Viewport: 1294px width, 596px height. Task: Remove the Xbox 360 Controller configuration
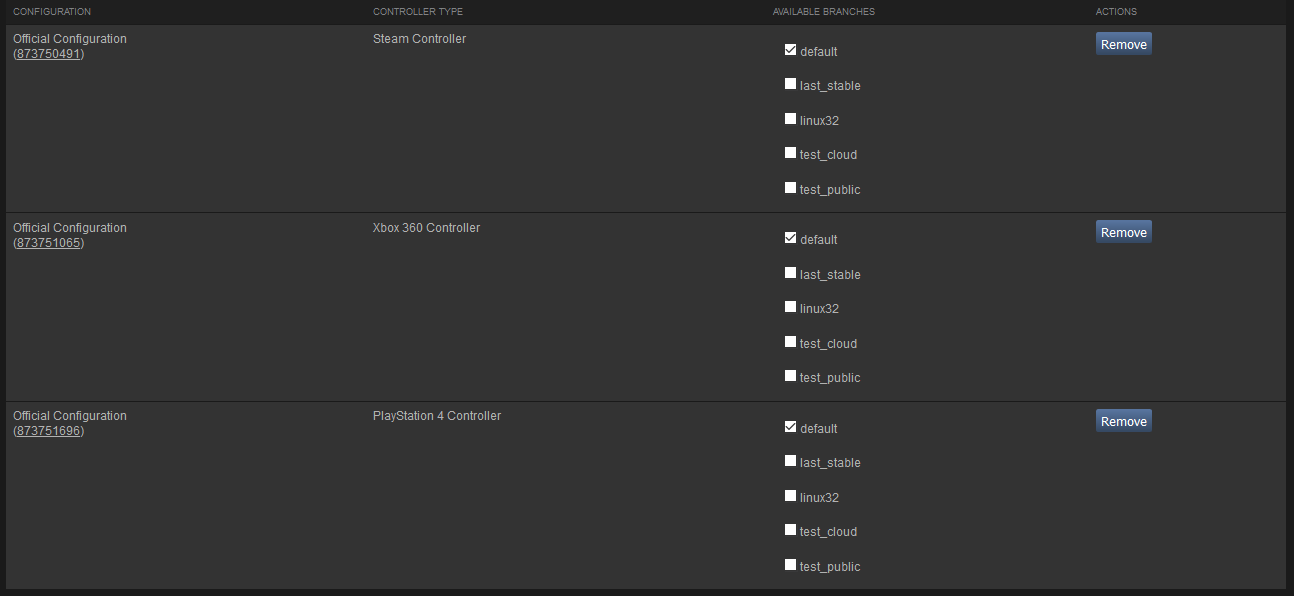point(1124,232)
